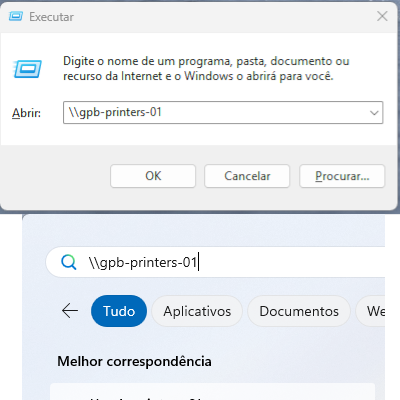The height and width of the screenshot is (400, 400).
Task: Open the best match result at the bottom
Action: (212, 392)
